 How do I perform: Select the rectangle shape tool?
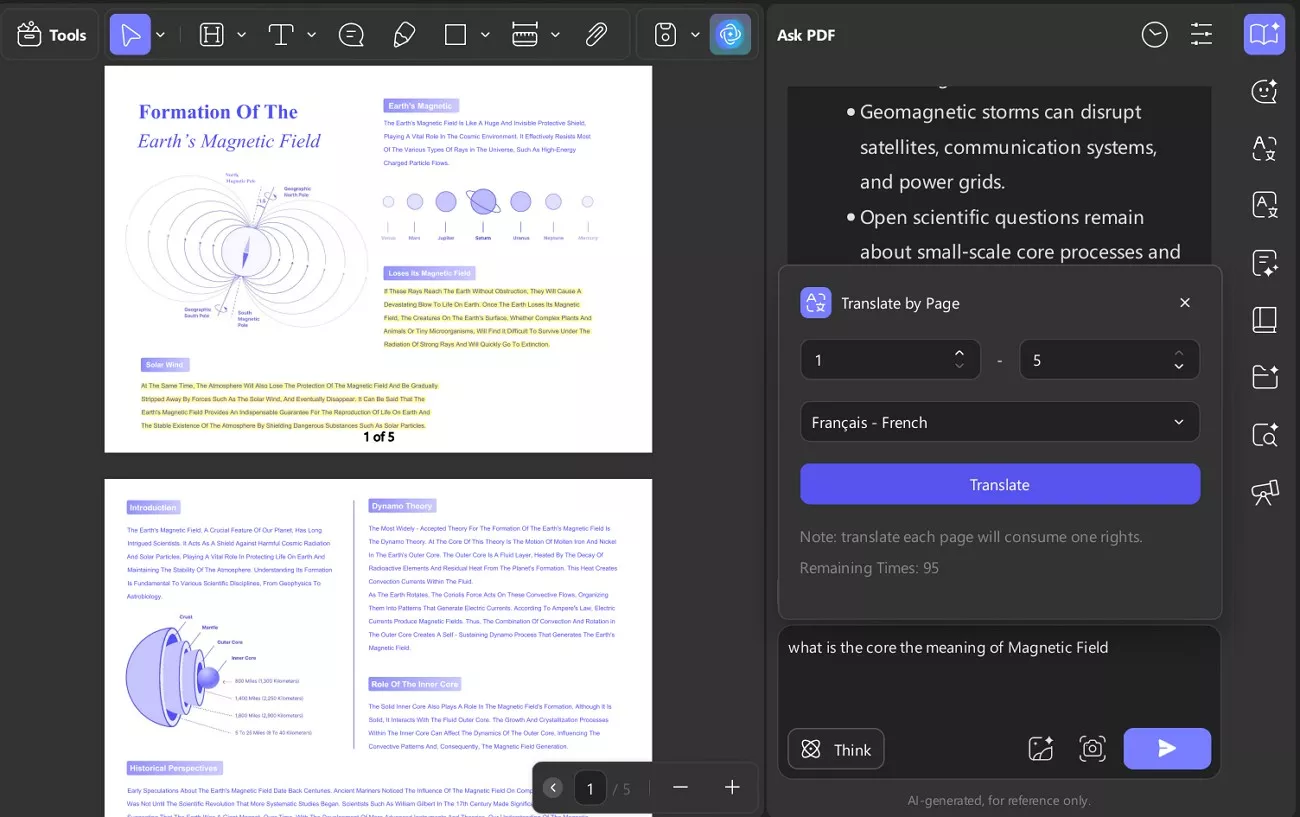click(x=454, y=34)
